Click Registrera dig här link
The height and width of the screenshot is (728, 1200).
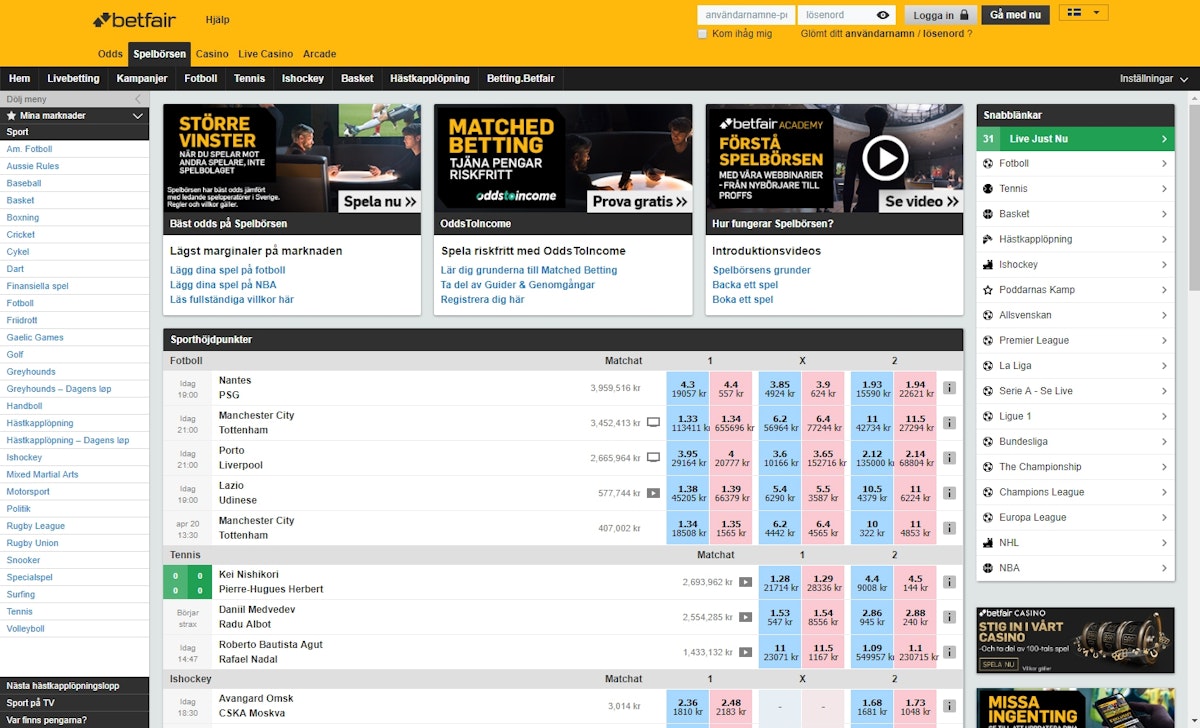coord(482,299)
